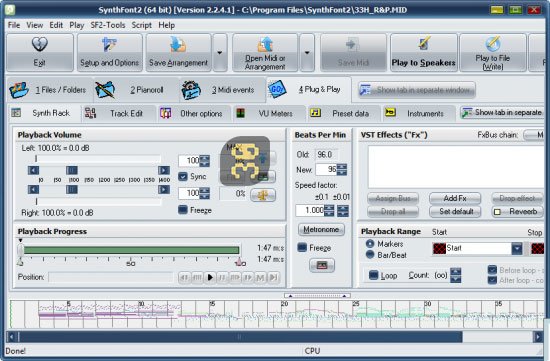Click the Add Fx button
Screen dimensions: 550x361
click(455, 199)
